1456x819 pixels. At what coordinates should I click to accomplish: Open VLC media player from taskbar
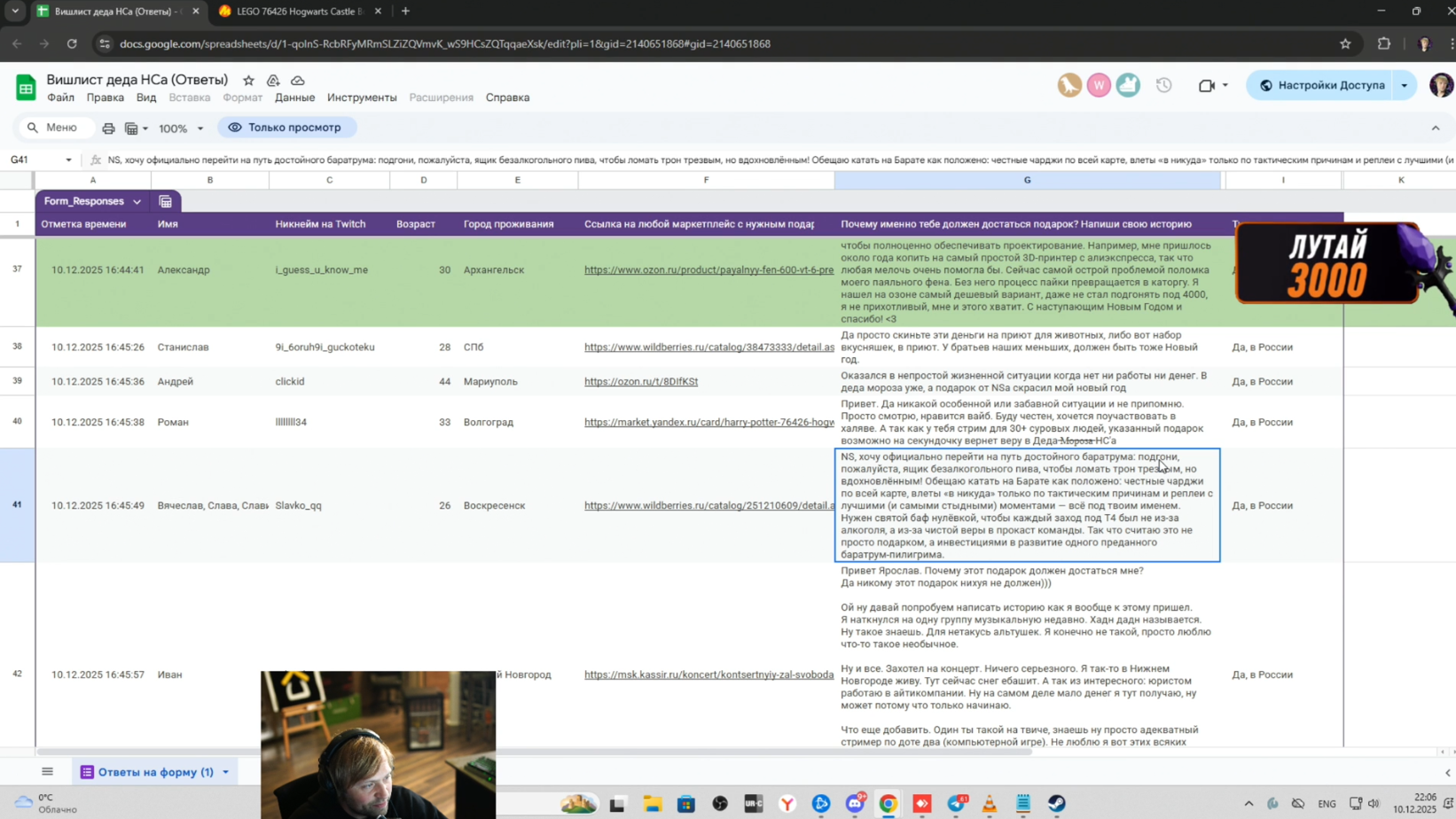(x=990, y=804)
